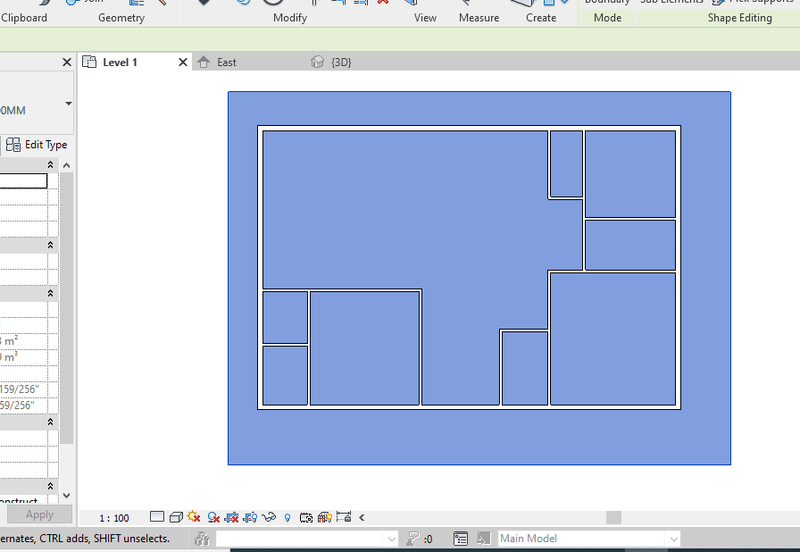Click the horizontal scrollbar thumb below the view
The height and width of the screenshot is (552, 800).
point(614,517)
